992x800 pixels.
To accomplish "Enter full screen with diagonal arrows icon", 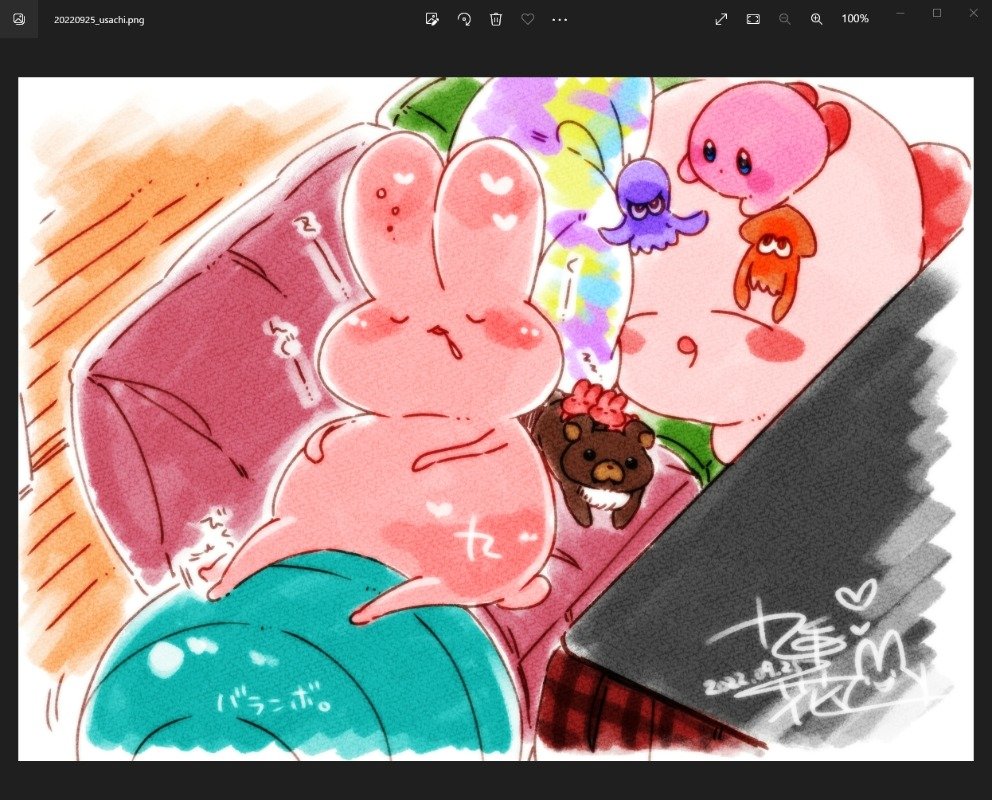I will 721,19.
